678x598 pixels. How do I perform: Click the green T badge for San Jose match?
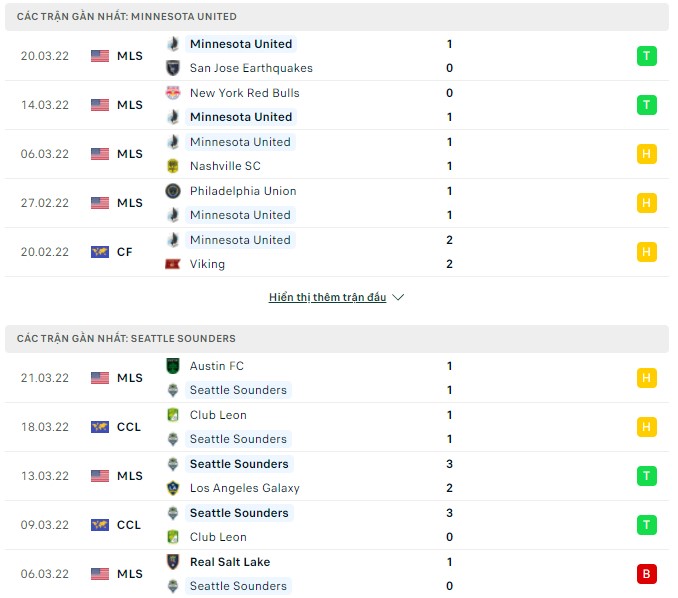(x=647, y=56)
